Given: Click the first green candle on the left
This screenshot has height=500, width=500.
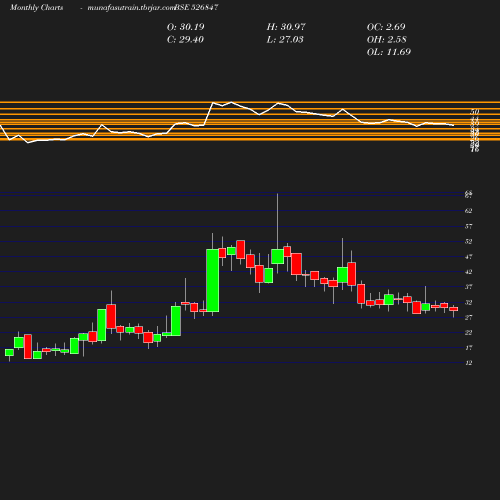Looking at the screenshot, I should tap(9, 352).
